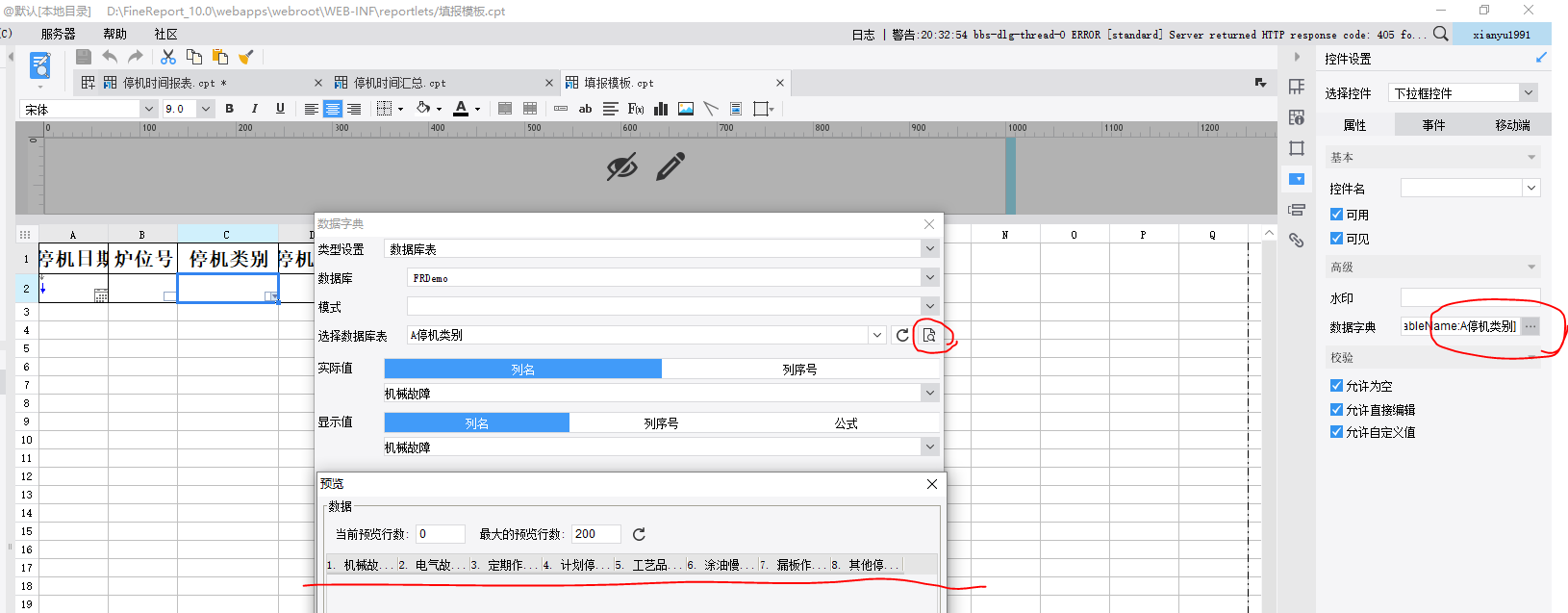Refresh the database table list

[x=902, y=335]
